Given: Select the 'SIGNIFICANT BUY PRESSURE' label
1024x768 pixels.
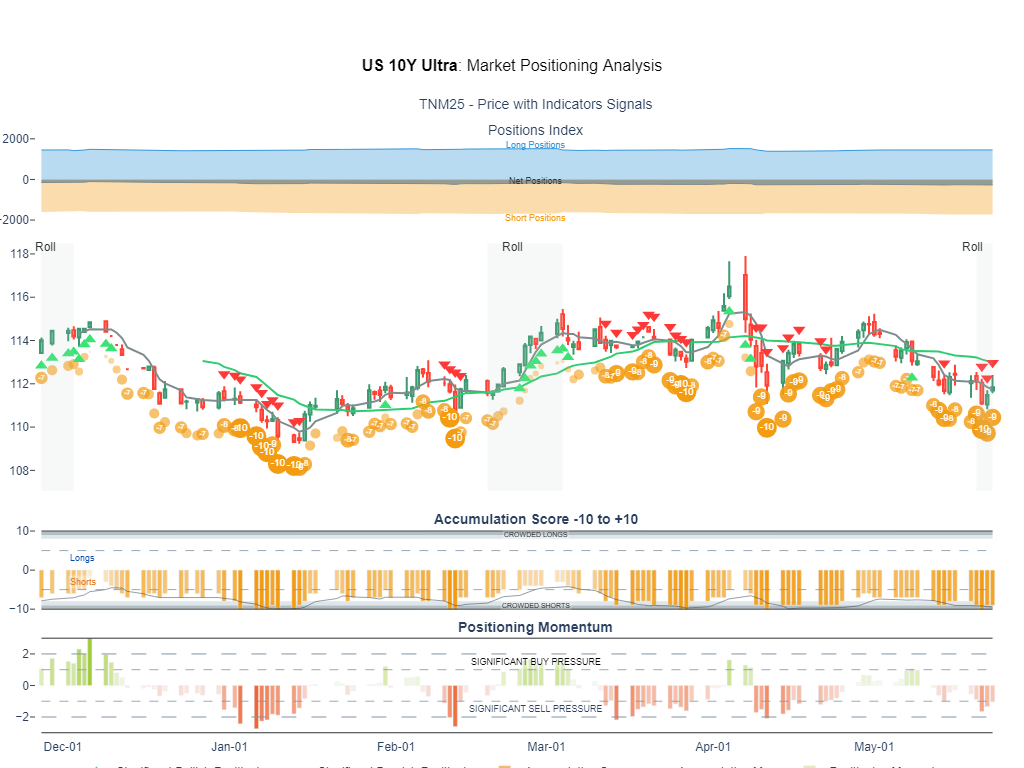Looking at the screenshot, I should 536,662.
